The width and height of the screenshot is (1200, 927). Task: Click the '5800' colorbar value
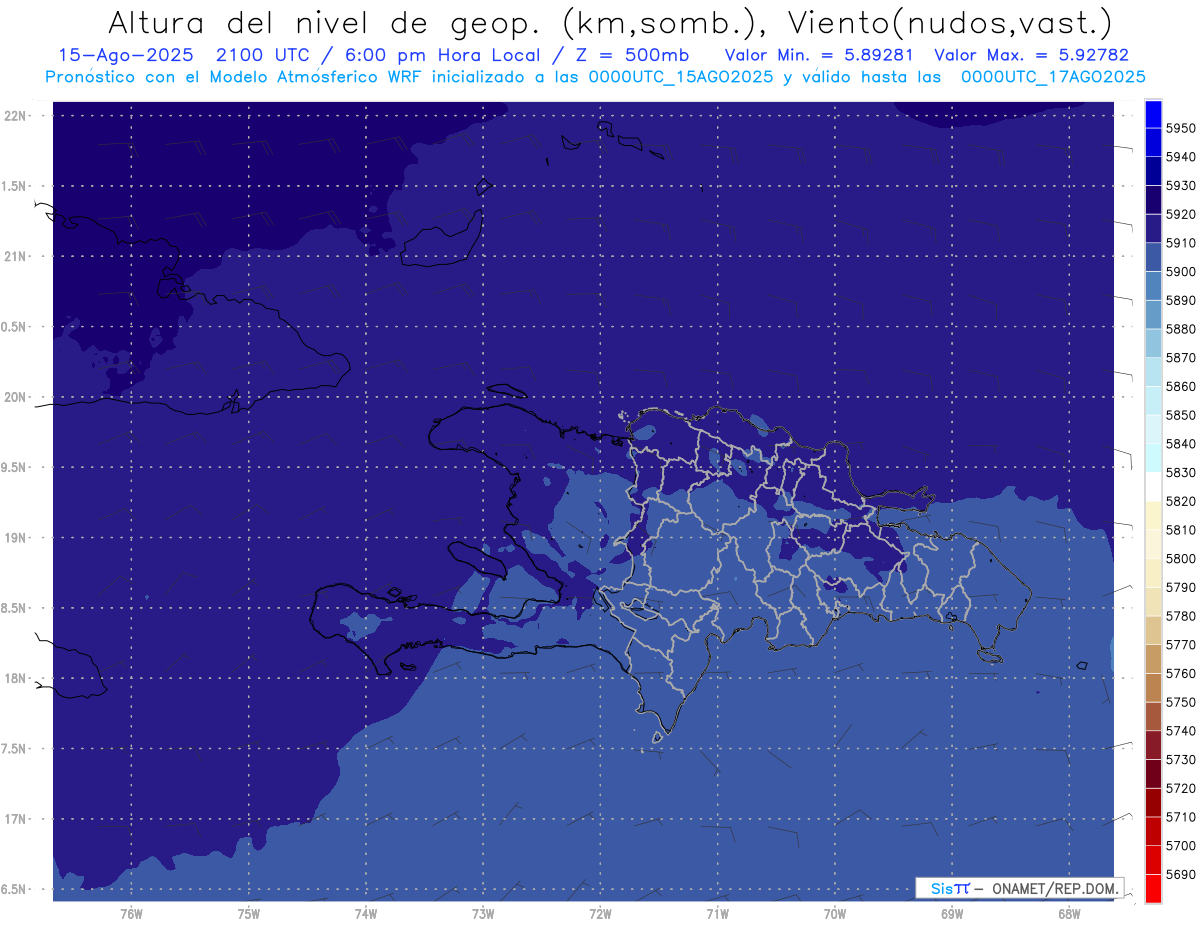1180,559
